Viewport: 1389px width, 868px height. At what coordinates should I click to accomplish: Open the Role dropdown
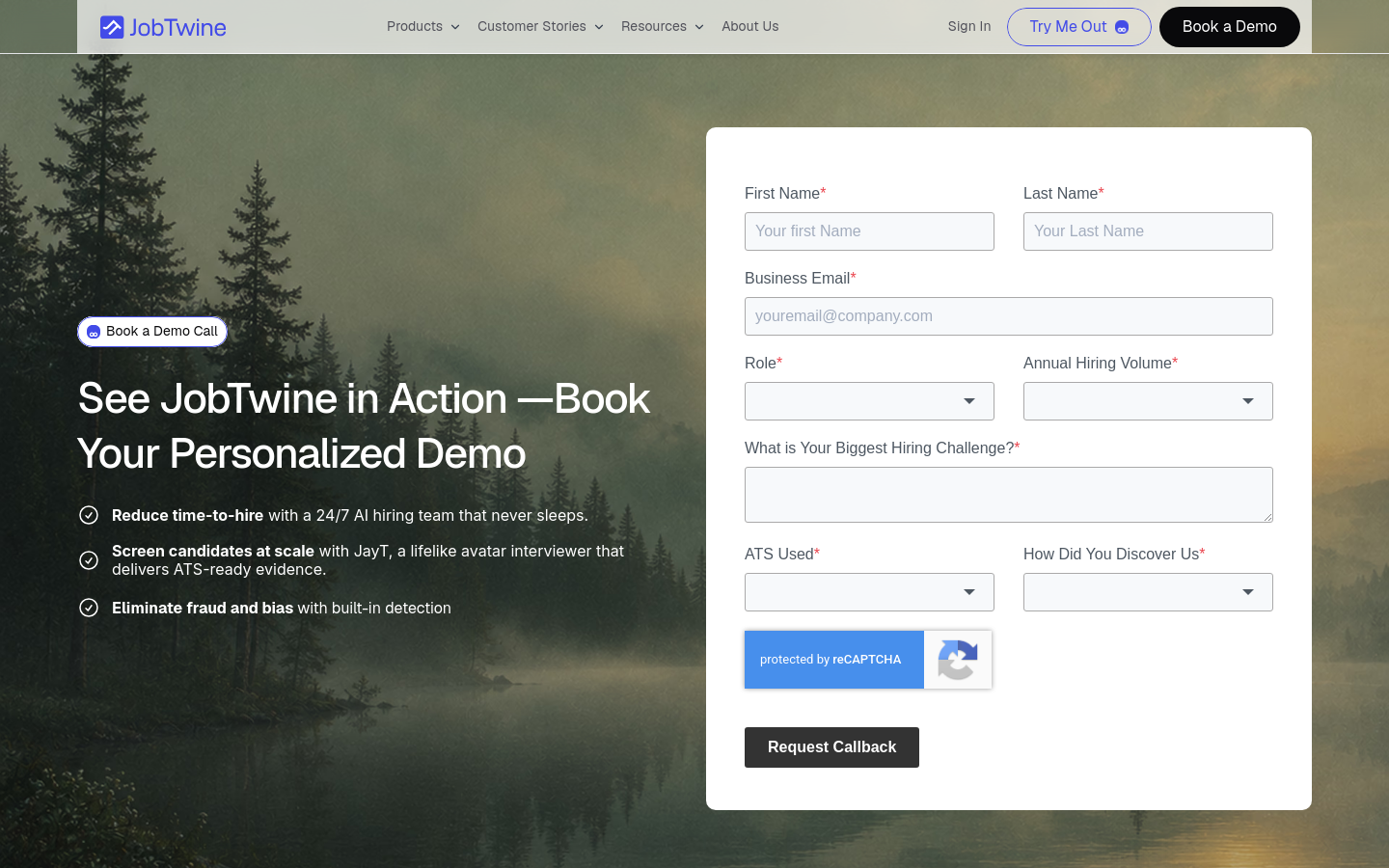click(x=869, y=401)
